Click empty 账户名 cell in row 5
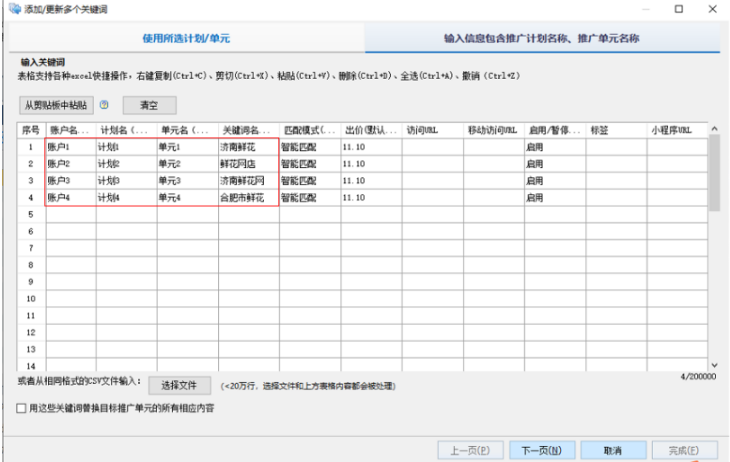 pos(71,214)
